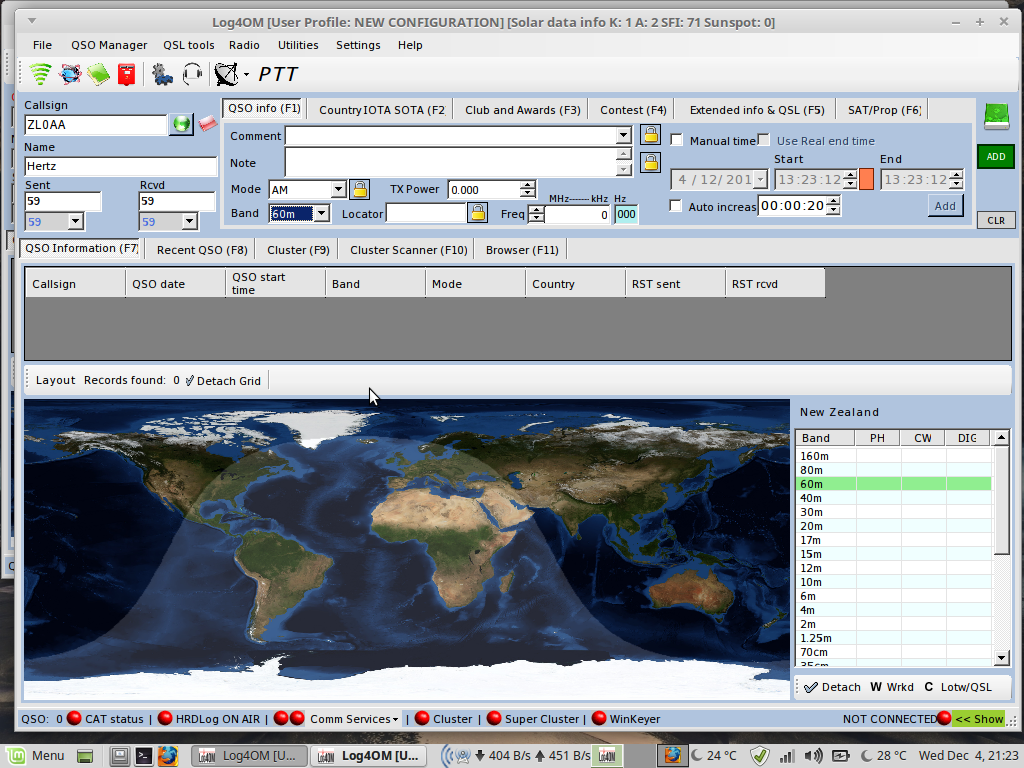Click the red eraser icon next to Callsign

coord(208,124)
